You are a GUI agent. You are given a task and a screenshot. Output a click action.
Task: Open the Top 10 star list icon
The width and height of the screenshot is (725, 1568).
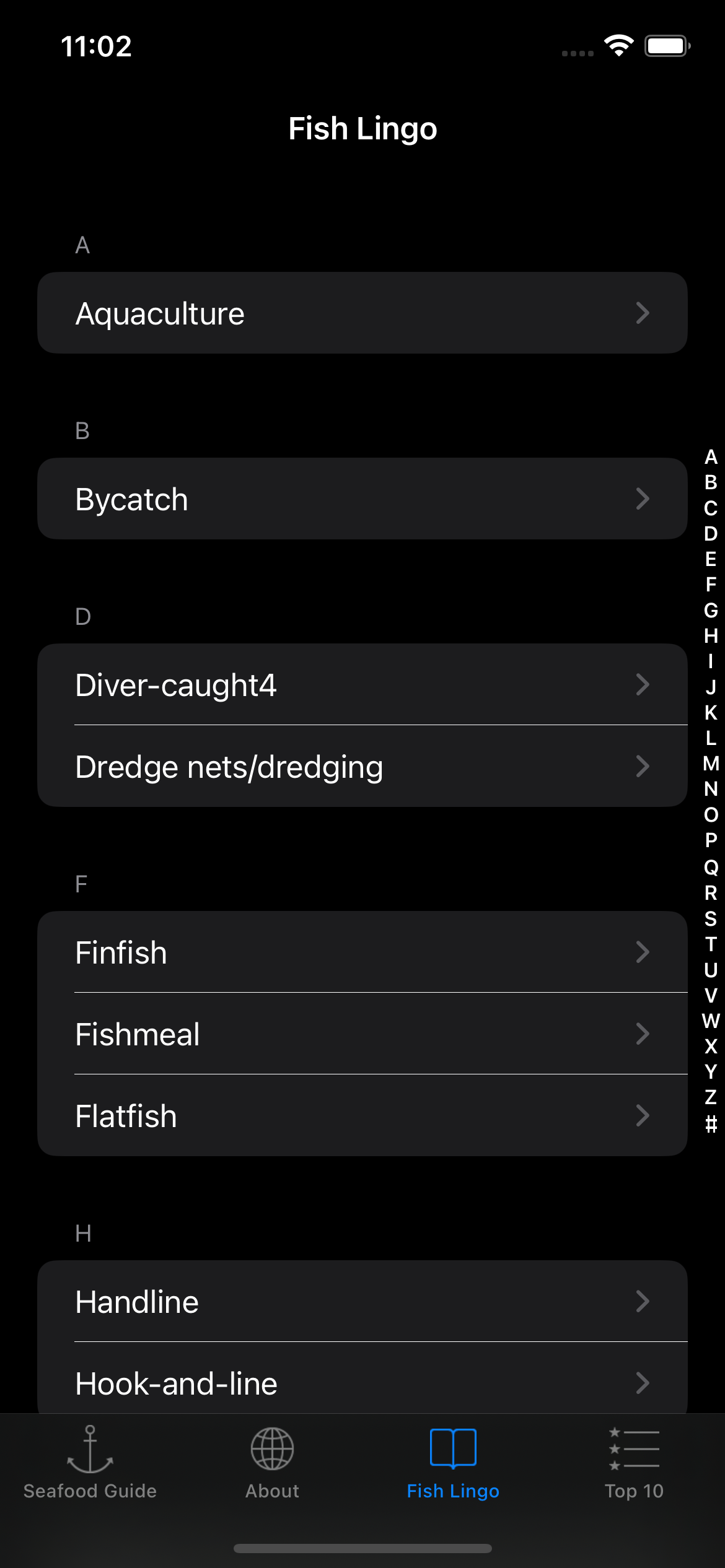[634, 1449]
